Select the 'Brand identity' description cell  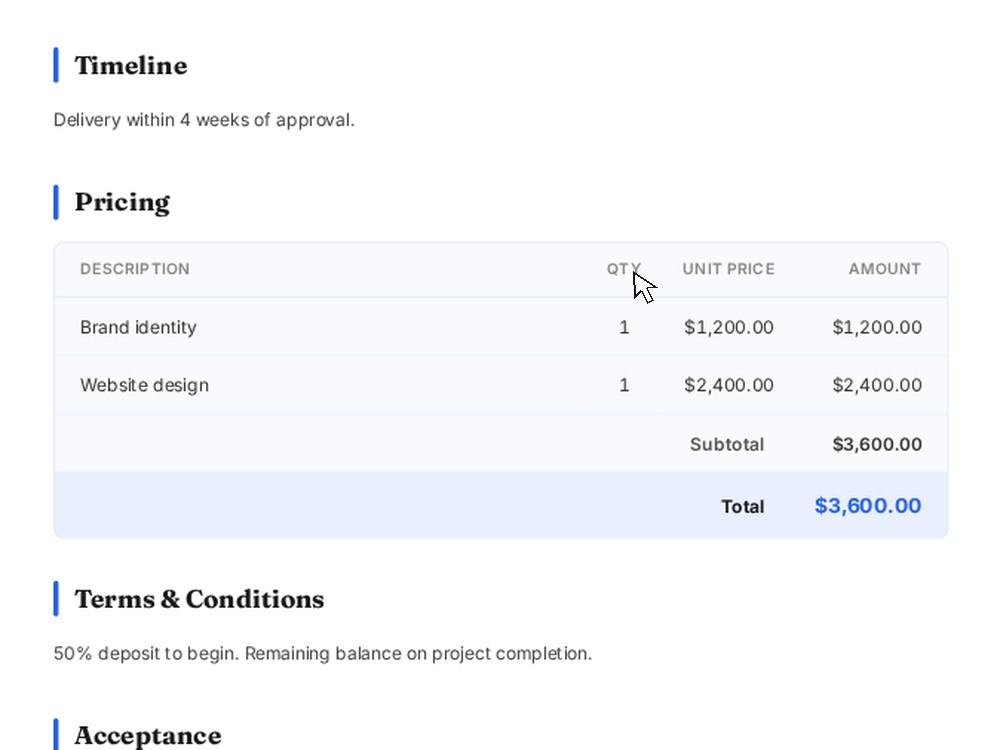coord(138,327)
